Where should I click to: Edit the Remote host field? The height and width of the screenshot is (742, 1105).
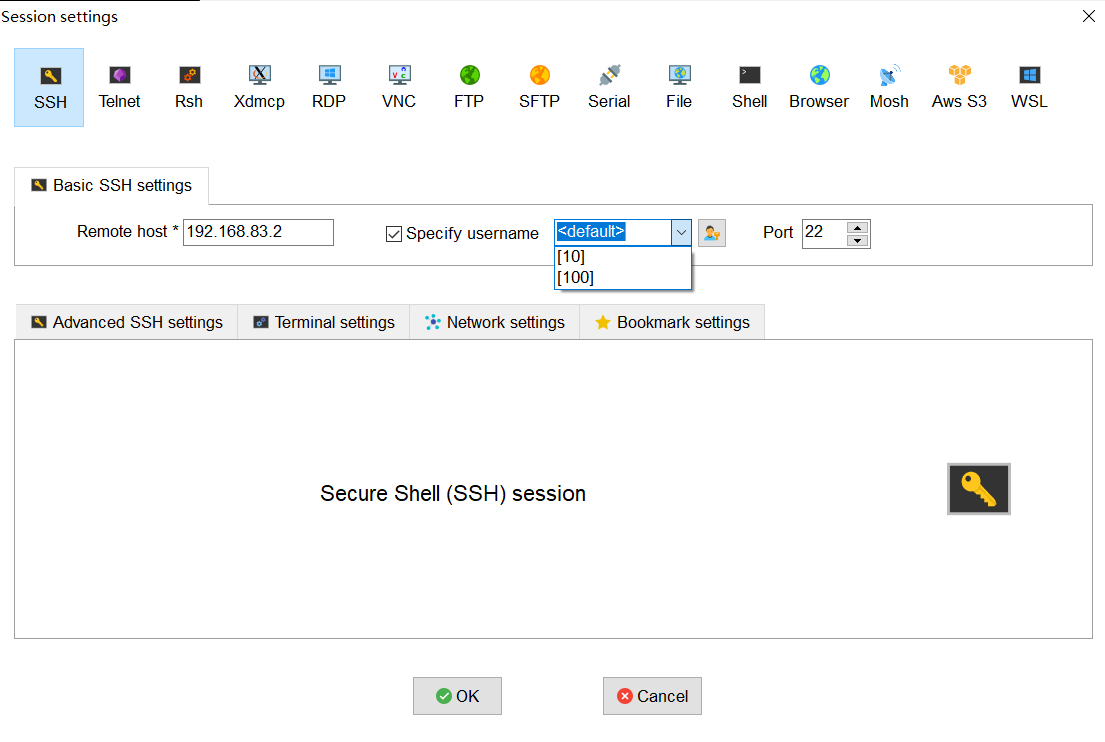258,232
